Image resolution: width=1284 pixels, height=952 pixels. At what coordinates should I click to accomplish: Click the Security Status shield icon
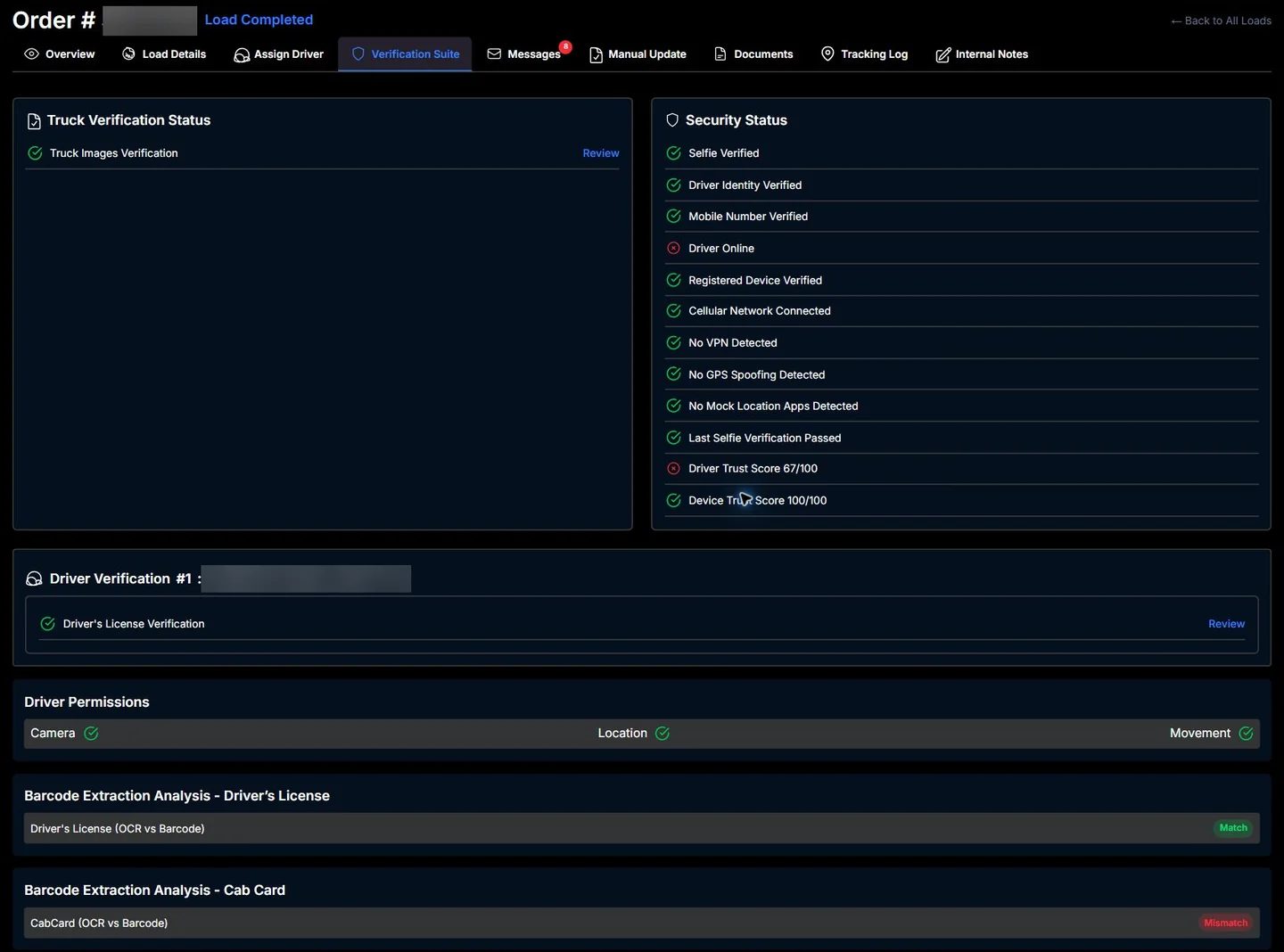[x=672, y=120]
